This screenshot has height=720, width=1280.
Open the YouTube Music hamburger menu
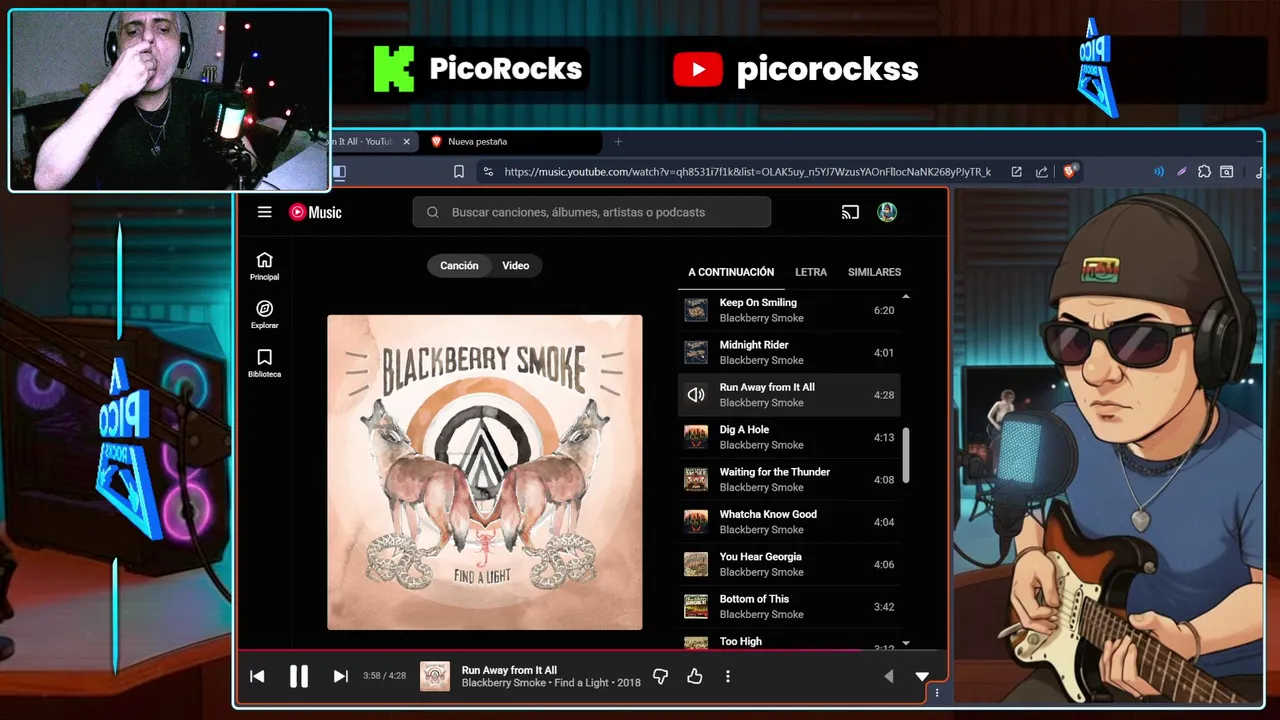(x=264, y=212)
